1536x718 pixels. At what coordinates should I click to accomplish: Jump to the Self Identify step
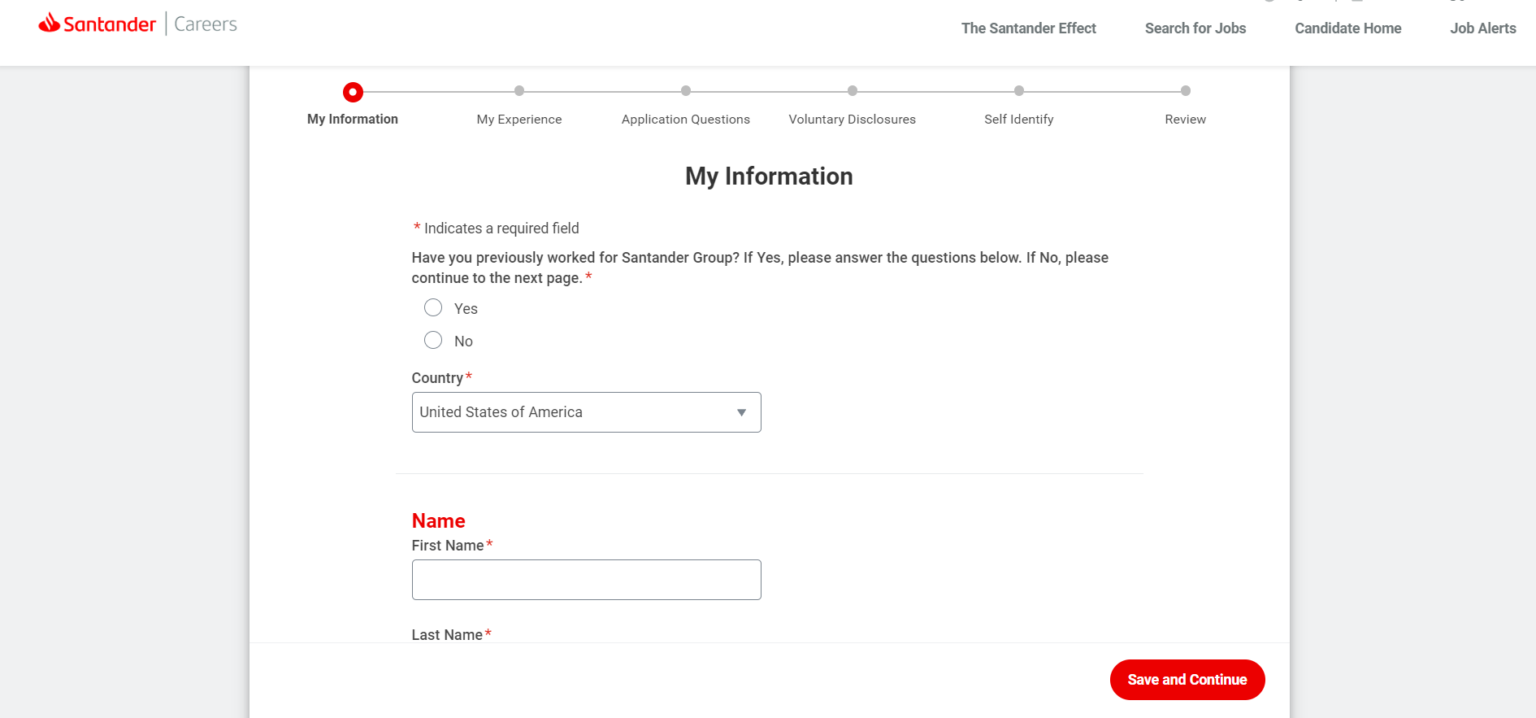1018,119
